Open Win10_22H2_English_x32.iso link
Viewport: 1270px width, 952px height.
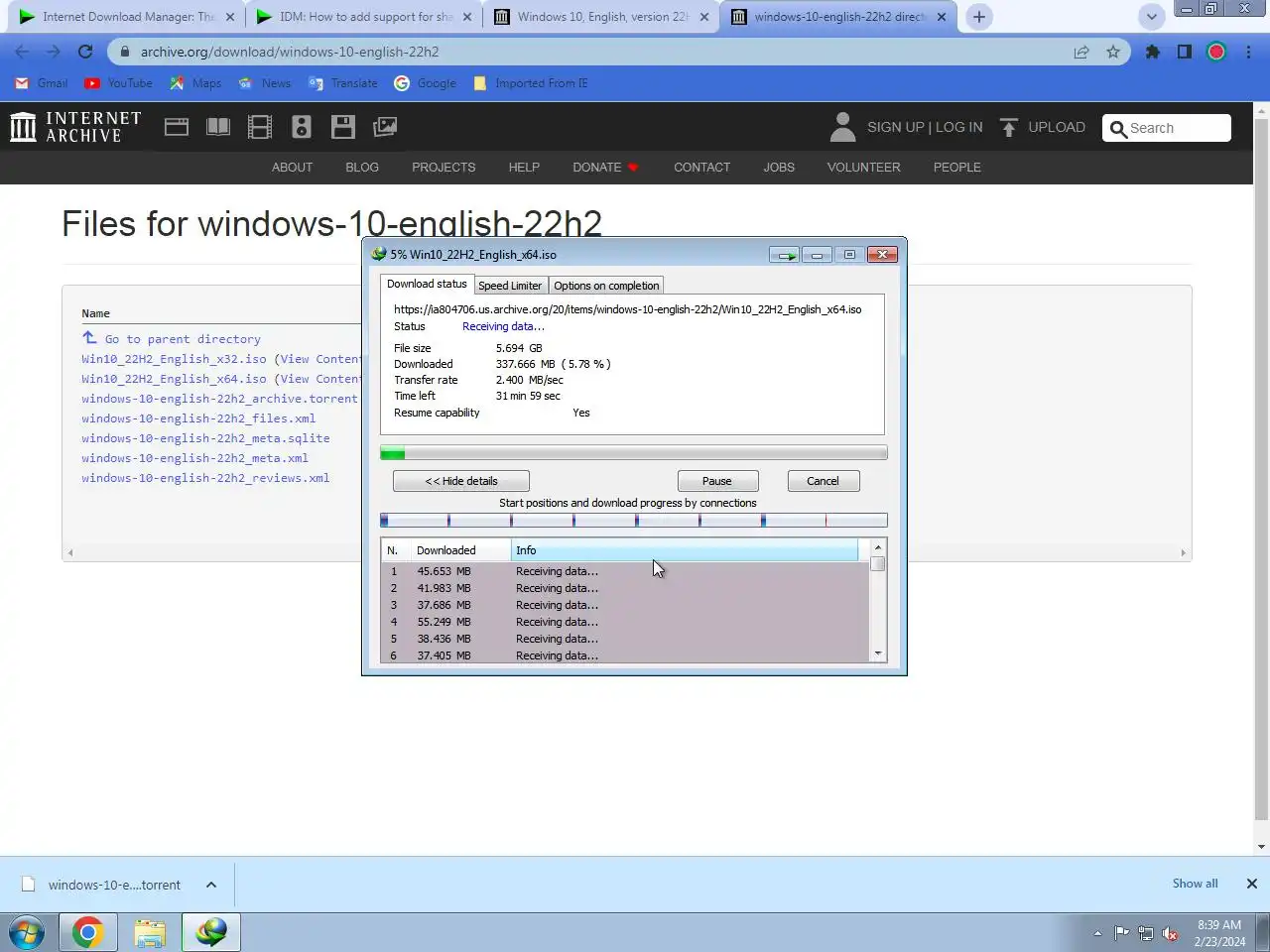[174, 359]
